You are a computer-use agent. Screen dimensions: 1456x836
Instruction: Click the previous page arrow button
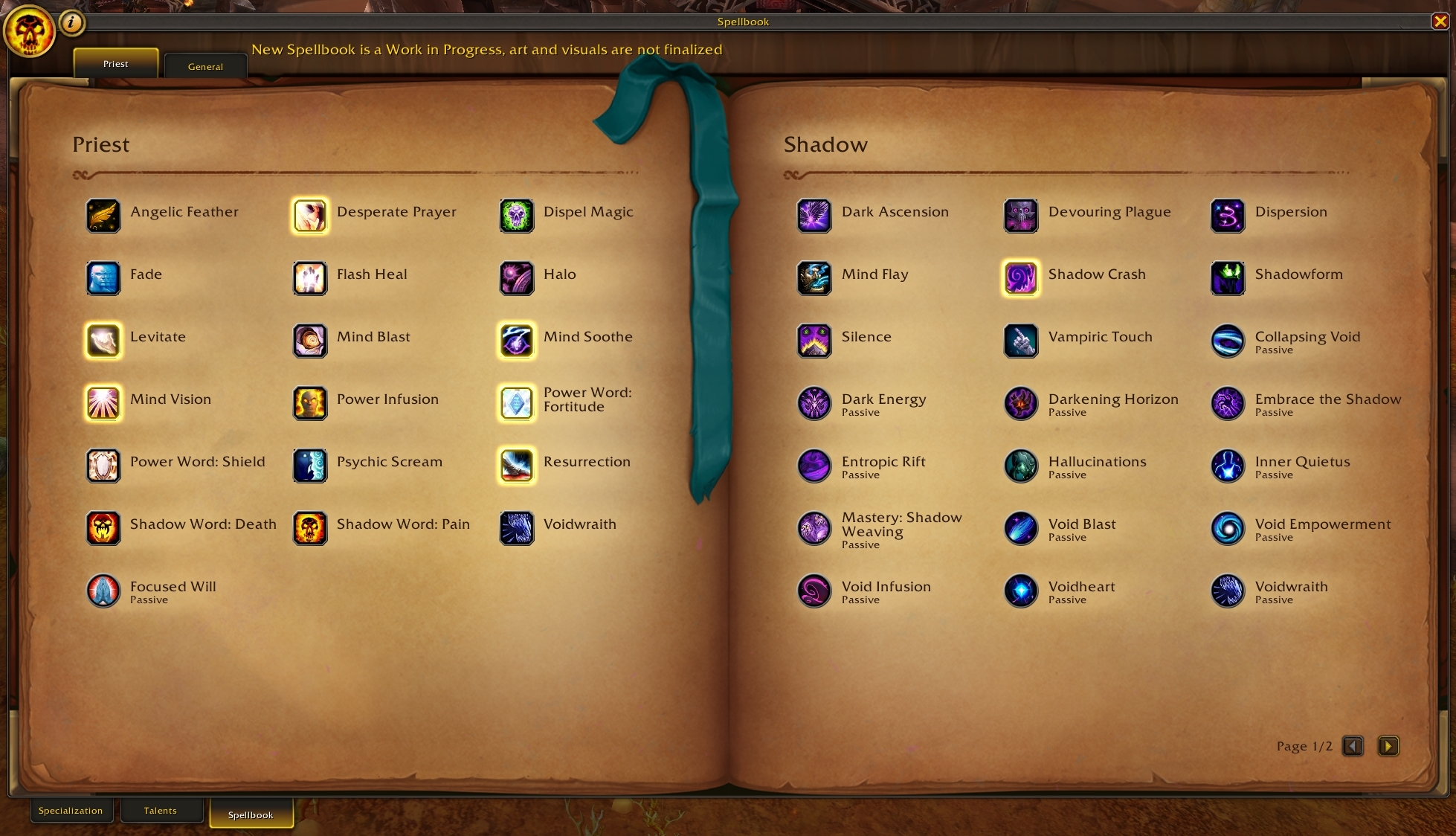click(1356, 746)
